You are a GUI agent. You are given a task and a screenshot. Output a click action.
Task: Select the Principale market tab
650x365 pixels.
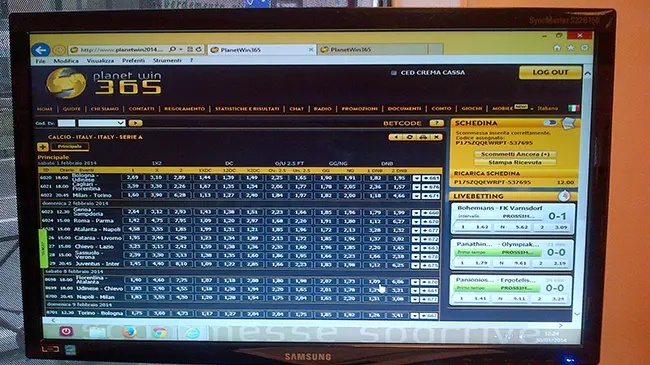[x=70, y=146]
